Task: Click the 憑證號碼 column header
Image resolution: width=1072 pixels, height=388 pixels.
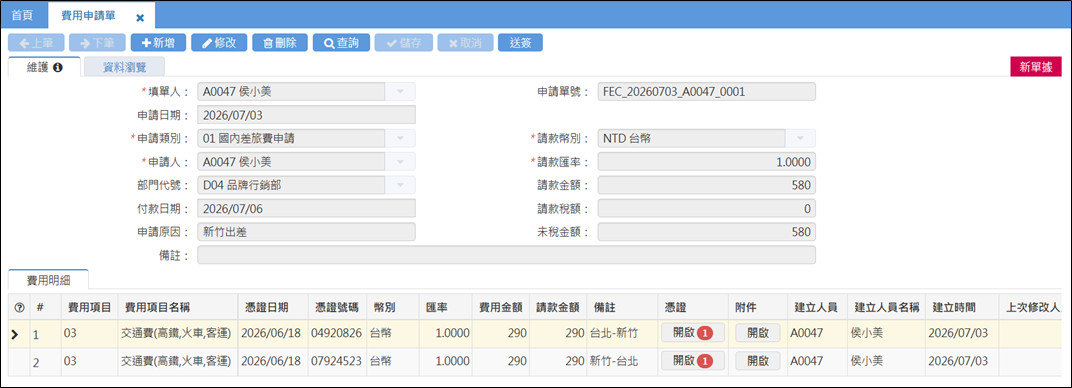Action: click(x=337, y=307)
